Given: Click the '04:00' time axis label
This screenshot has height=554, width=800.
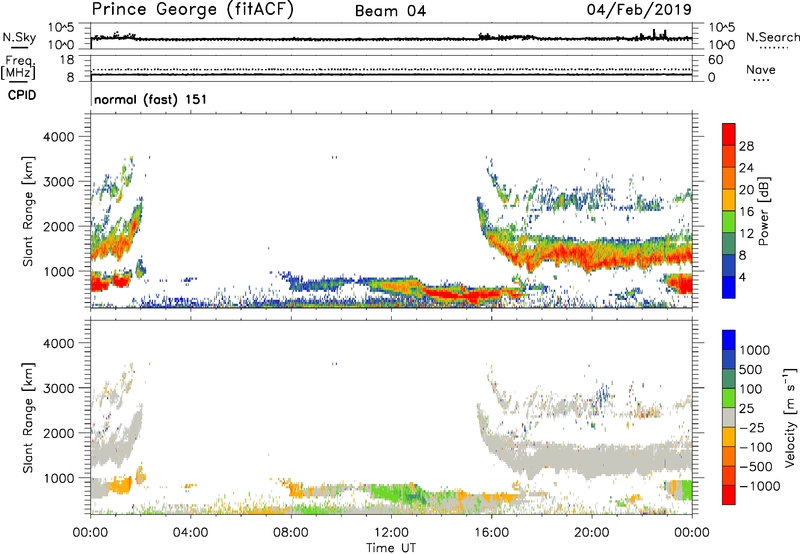Looking at the screenshot, I should tap(190, 533).
